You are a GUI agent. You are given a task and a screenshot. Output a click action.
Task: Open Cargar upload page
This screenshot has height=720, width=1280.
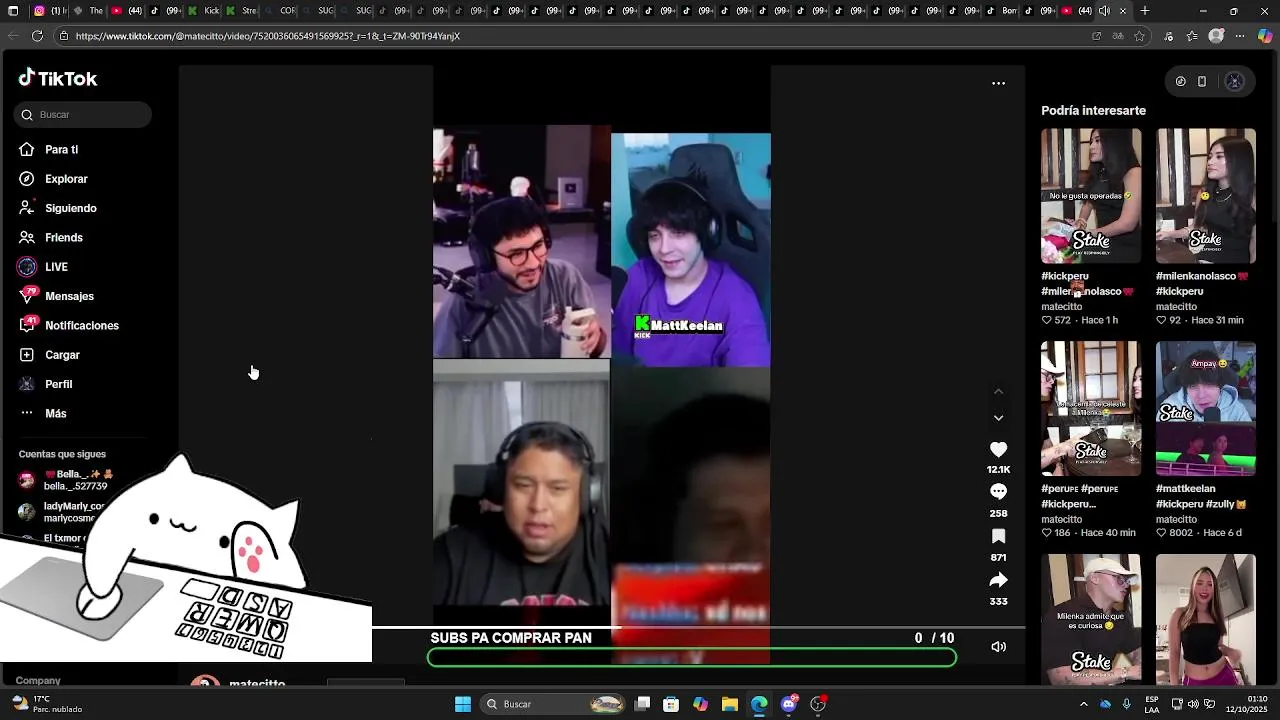click(62, 355)
